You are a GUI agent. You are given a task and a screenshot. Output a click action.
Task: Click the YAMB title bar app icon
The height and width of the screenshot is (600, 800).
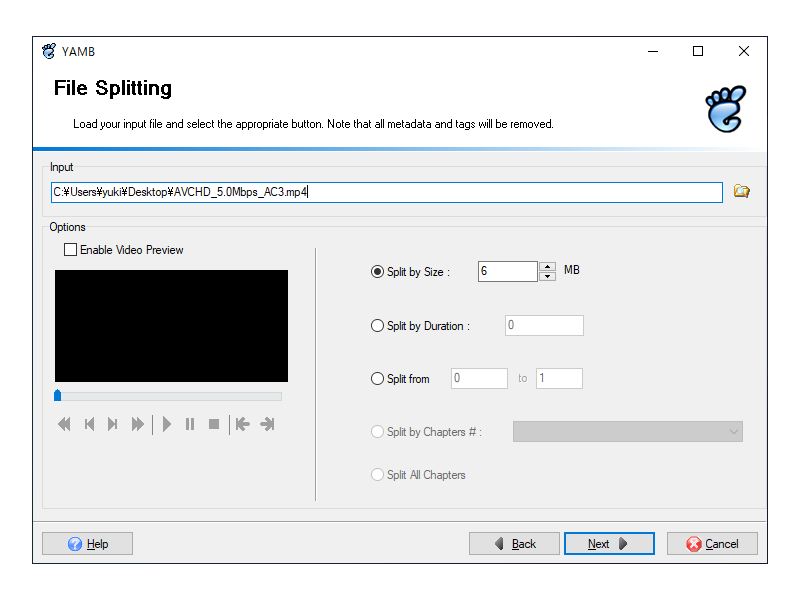coord(49,51)
